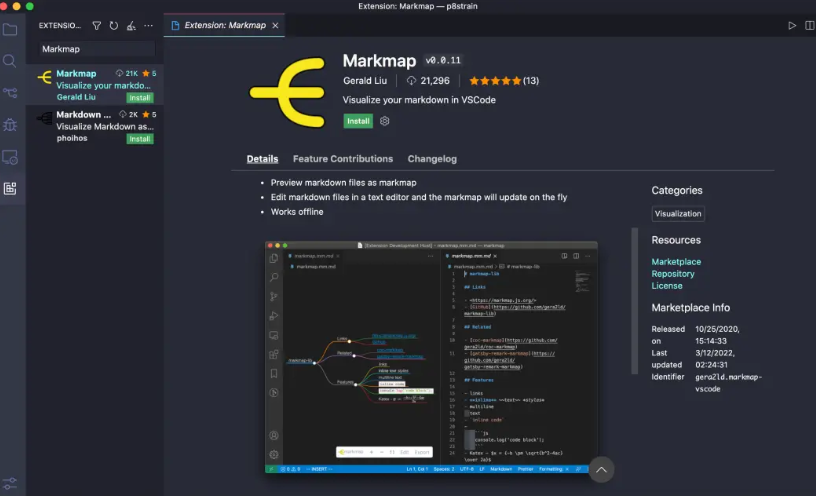This screenshot has width=816, height=496.
Task: Jump to top with the round arrow button
Action: point(601,469)
